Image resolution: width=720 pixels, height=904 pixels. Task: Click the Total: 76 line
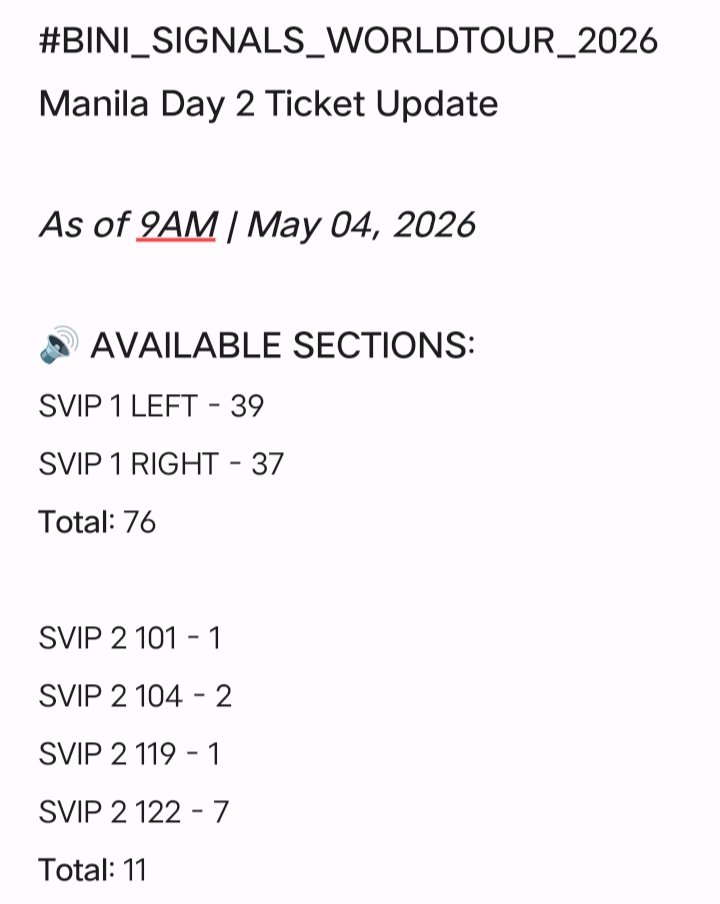[97, 522]
